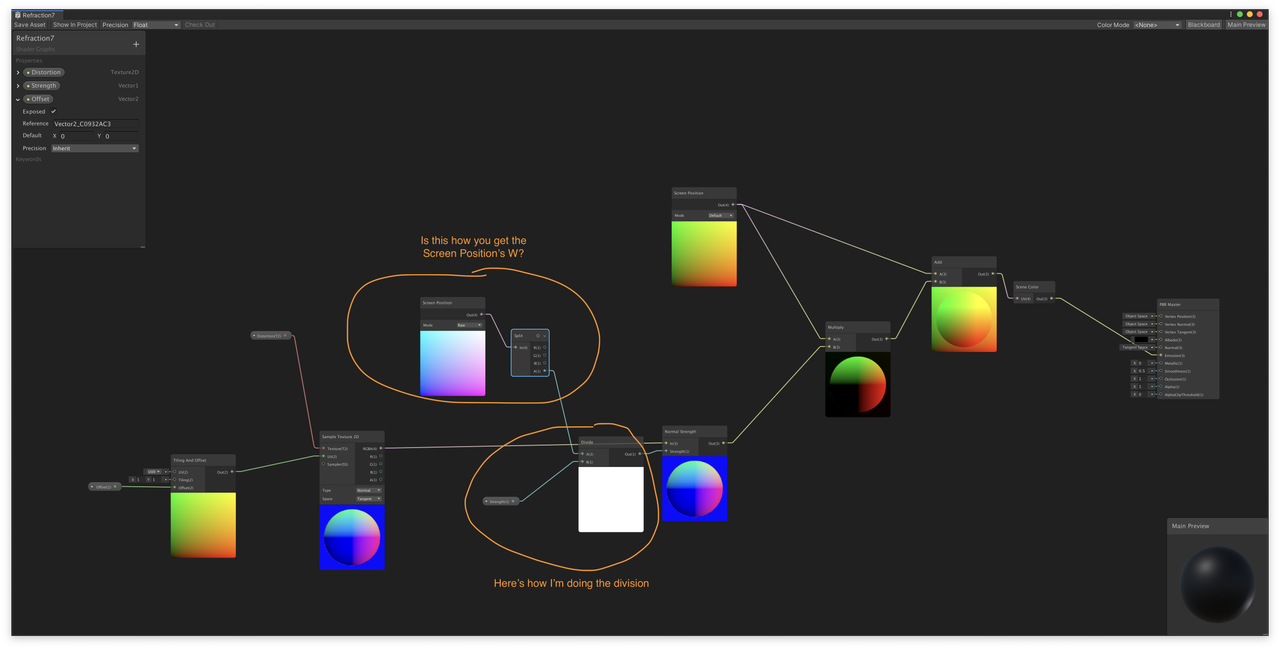Click the In(4) input port on Split

coord(516,347)
